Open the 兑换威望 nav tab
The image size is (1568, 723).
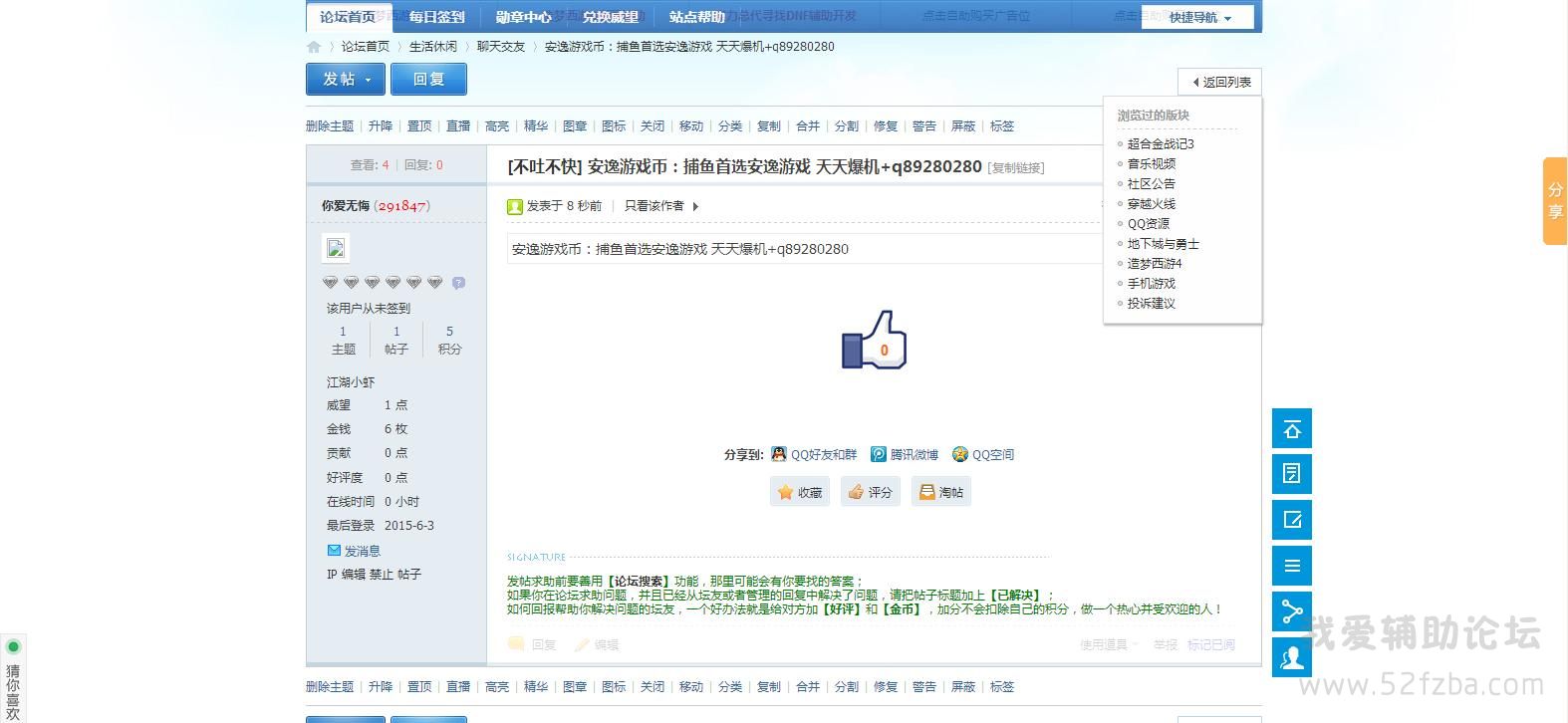[611, 17]
